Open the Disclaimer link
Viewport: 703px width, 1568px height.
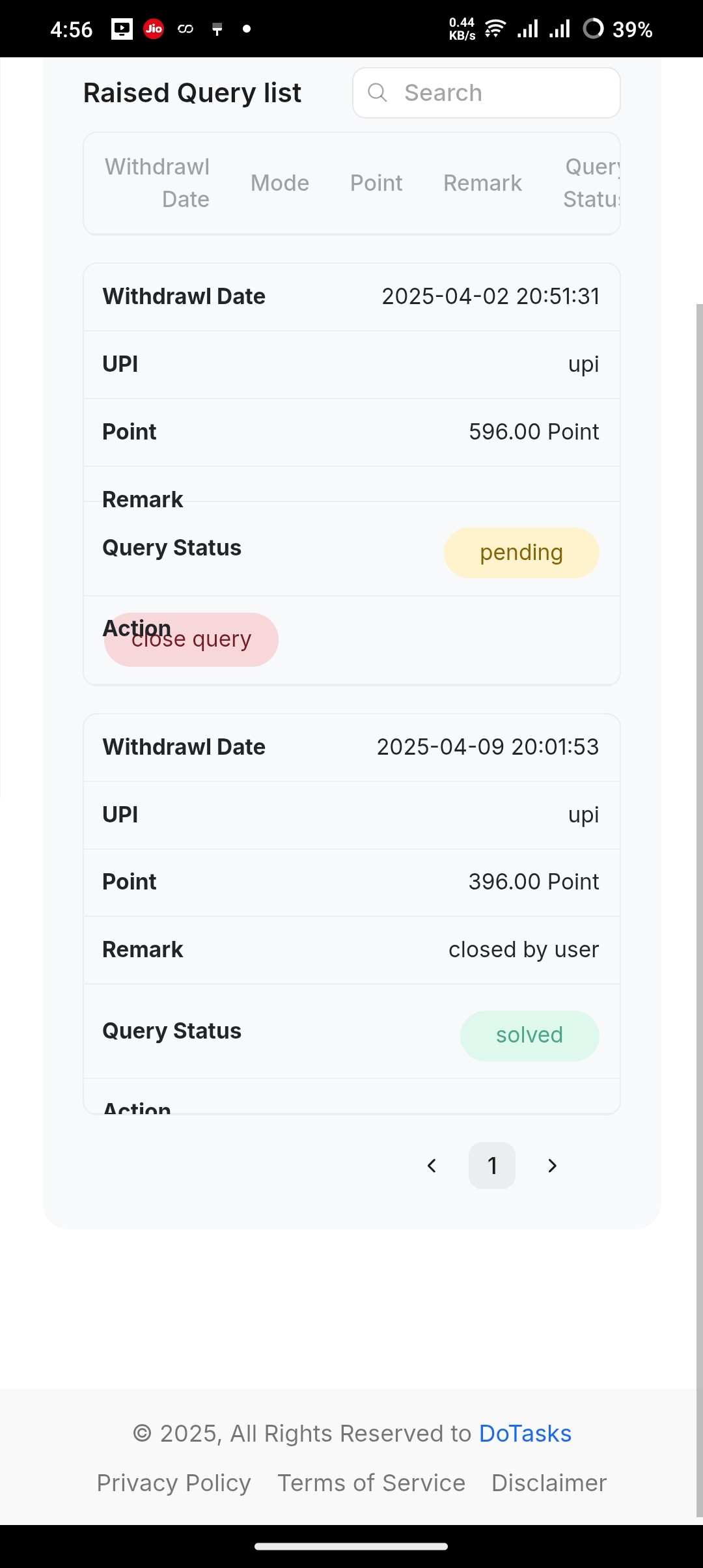(x=549, y=1483)
